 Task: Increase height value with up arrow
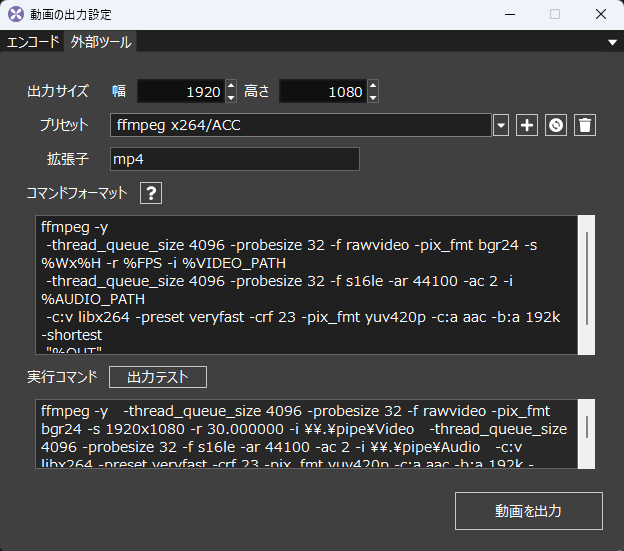pos(373,86)
